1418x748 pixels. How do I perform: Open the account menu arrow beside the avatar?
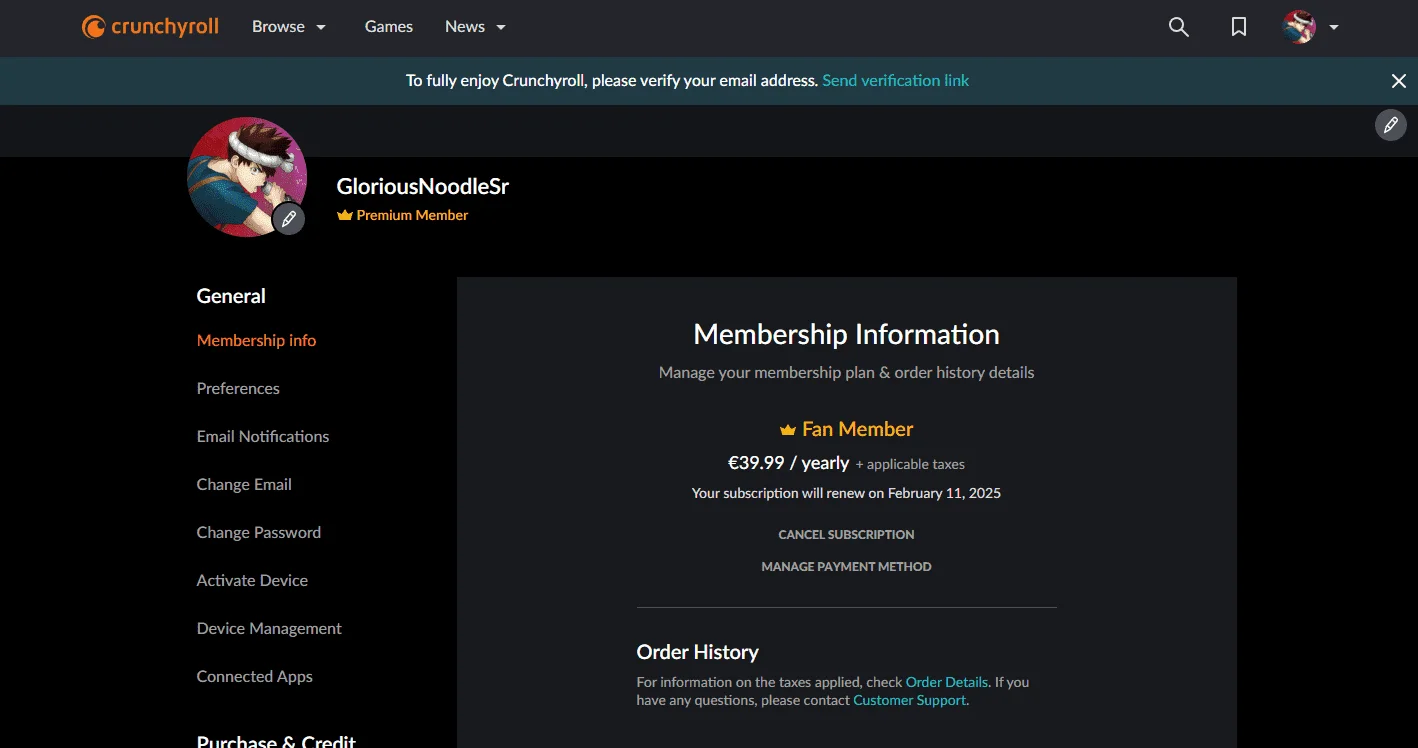coord(1334,28)
